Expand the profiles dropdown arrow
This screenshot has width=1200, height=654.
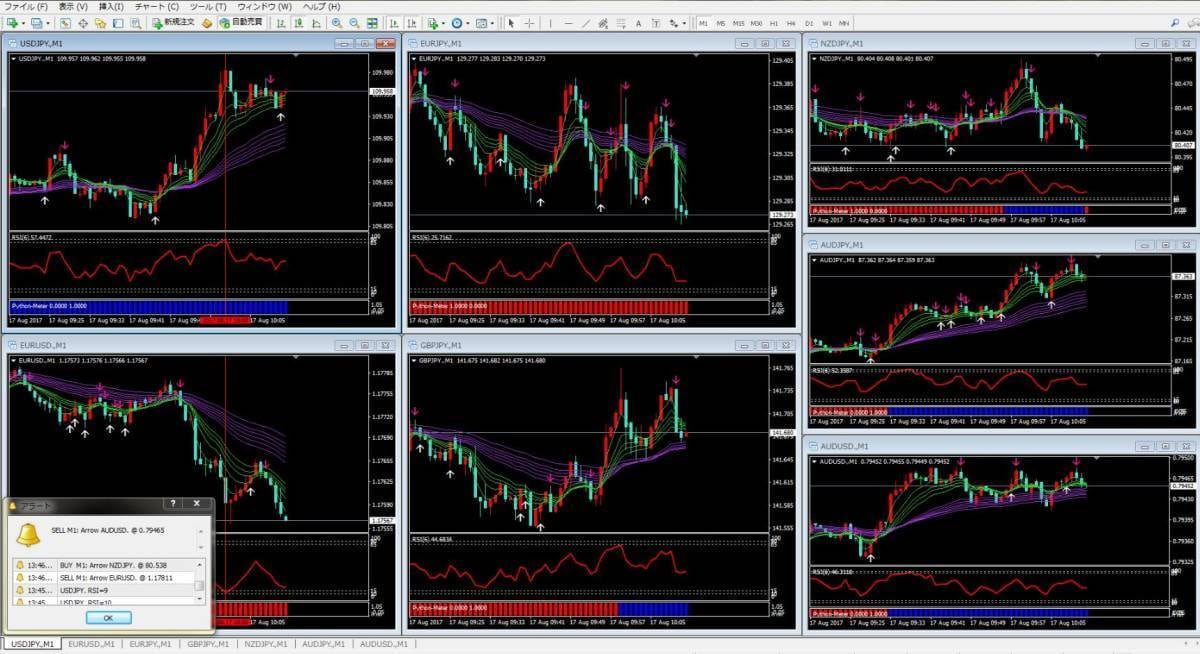point(48,23)
